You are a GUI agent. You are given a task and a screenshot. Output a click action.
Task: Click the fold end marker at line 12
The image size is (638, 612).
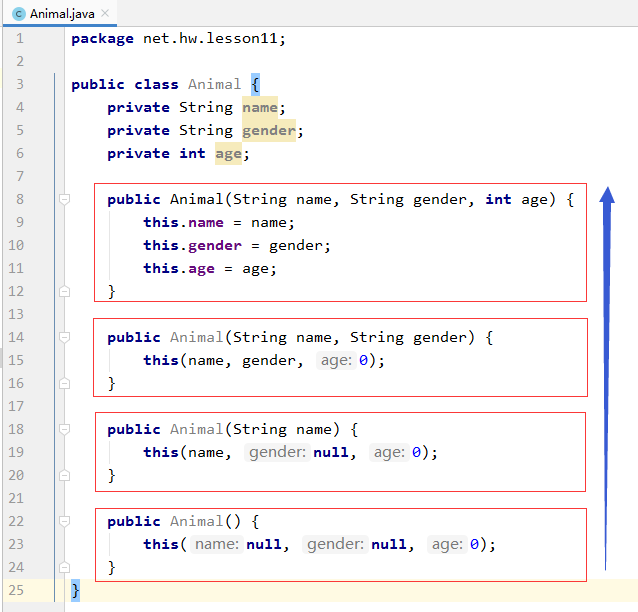pos(64,291)
